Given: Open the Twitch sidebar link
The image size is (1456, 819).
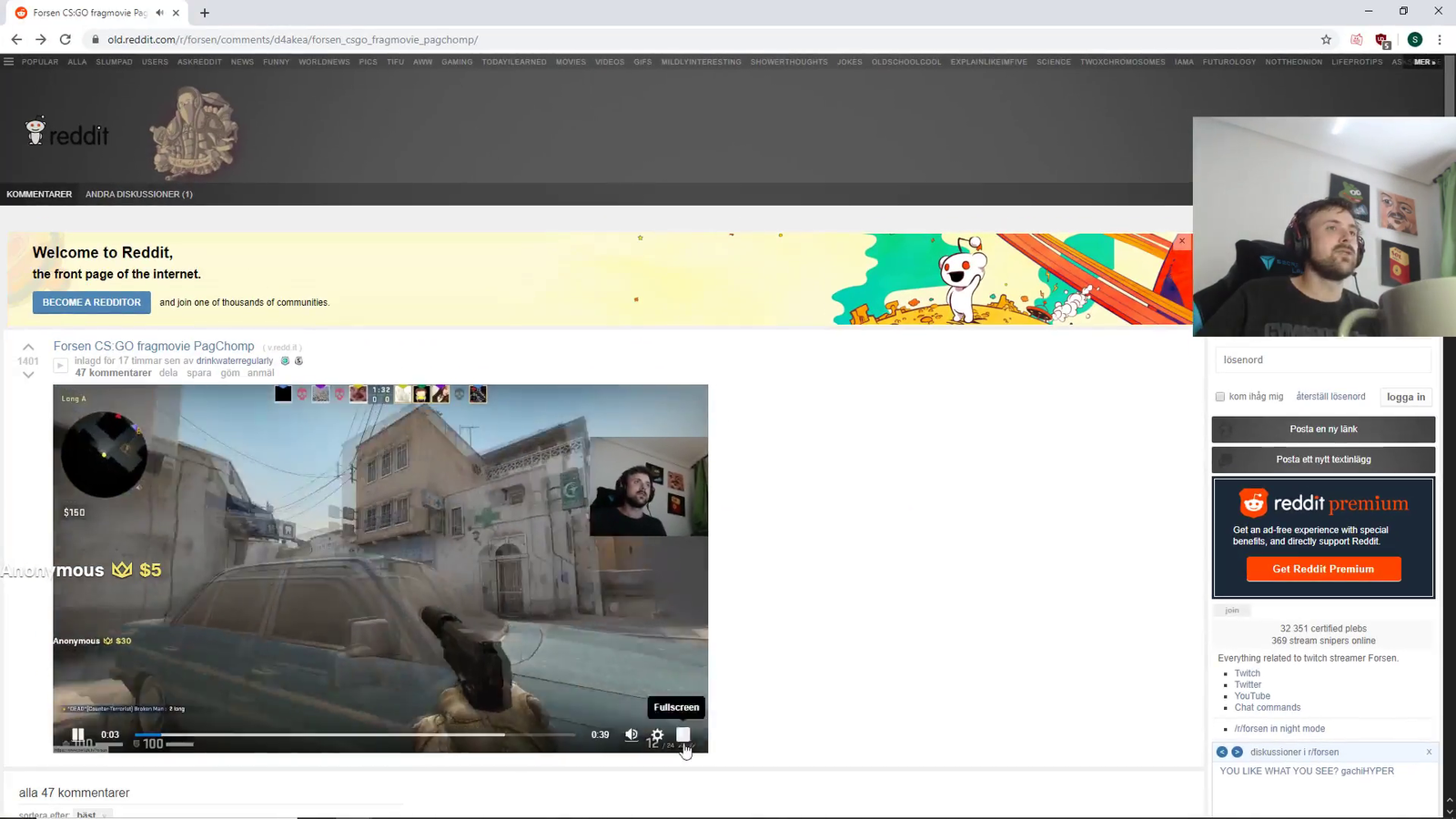Looking at the screenshot, I should tap(1248, 673).
